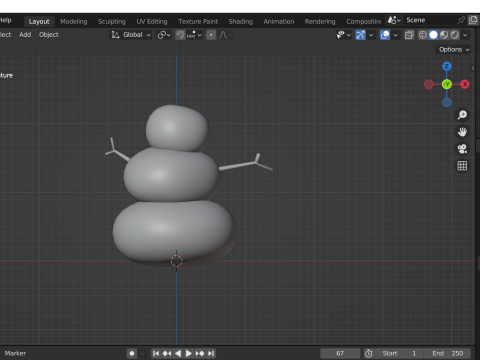Click the Scene name field
This screenshot has width=480, height=360.
pyautogui.click(x=429, y=20)
